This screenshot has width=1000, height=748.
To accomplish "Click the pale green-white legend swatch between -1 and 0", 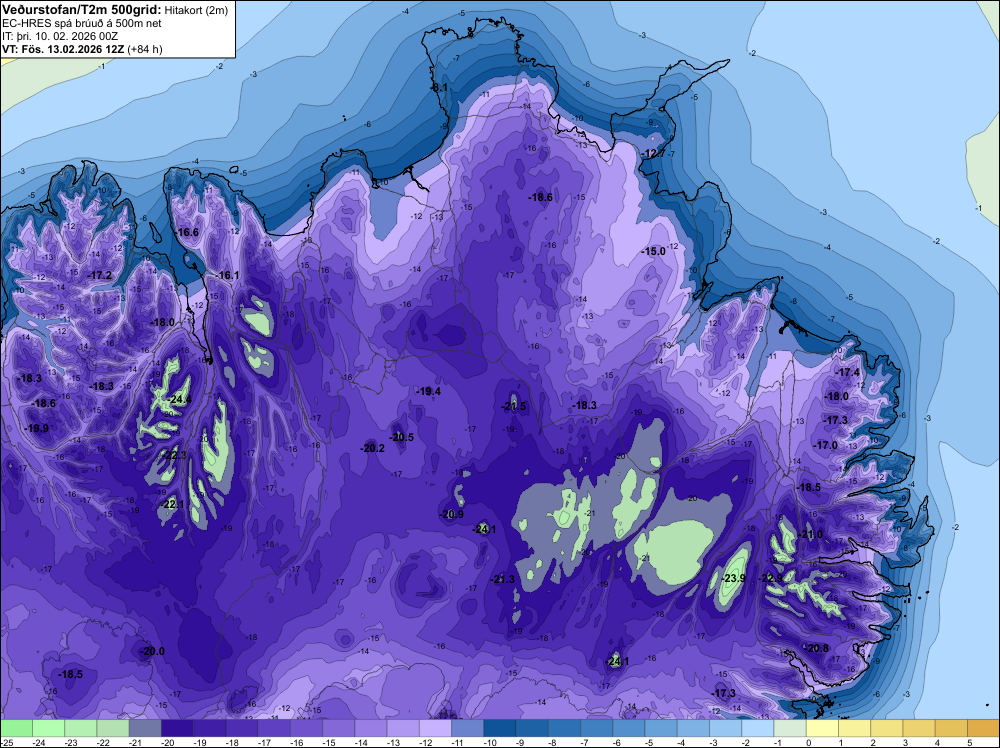I will click(x=790, y=728).
